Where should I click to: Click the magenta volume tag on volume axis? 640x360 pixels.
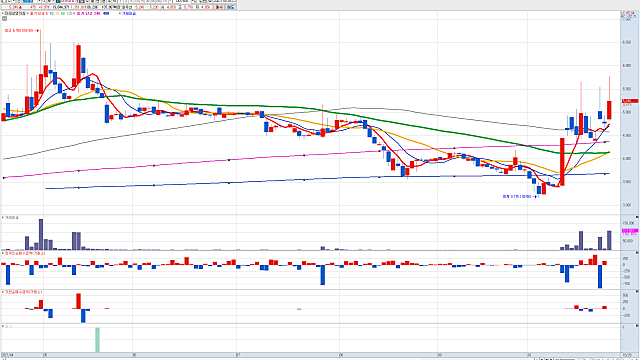(x=630, y=231)
